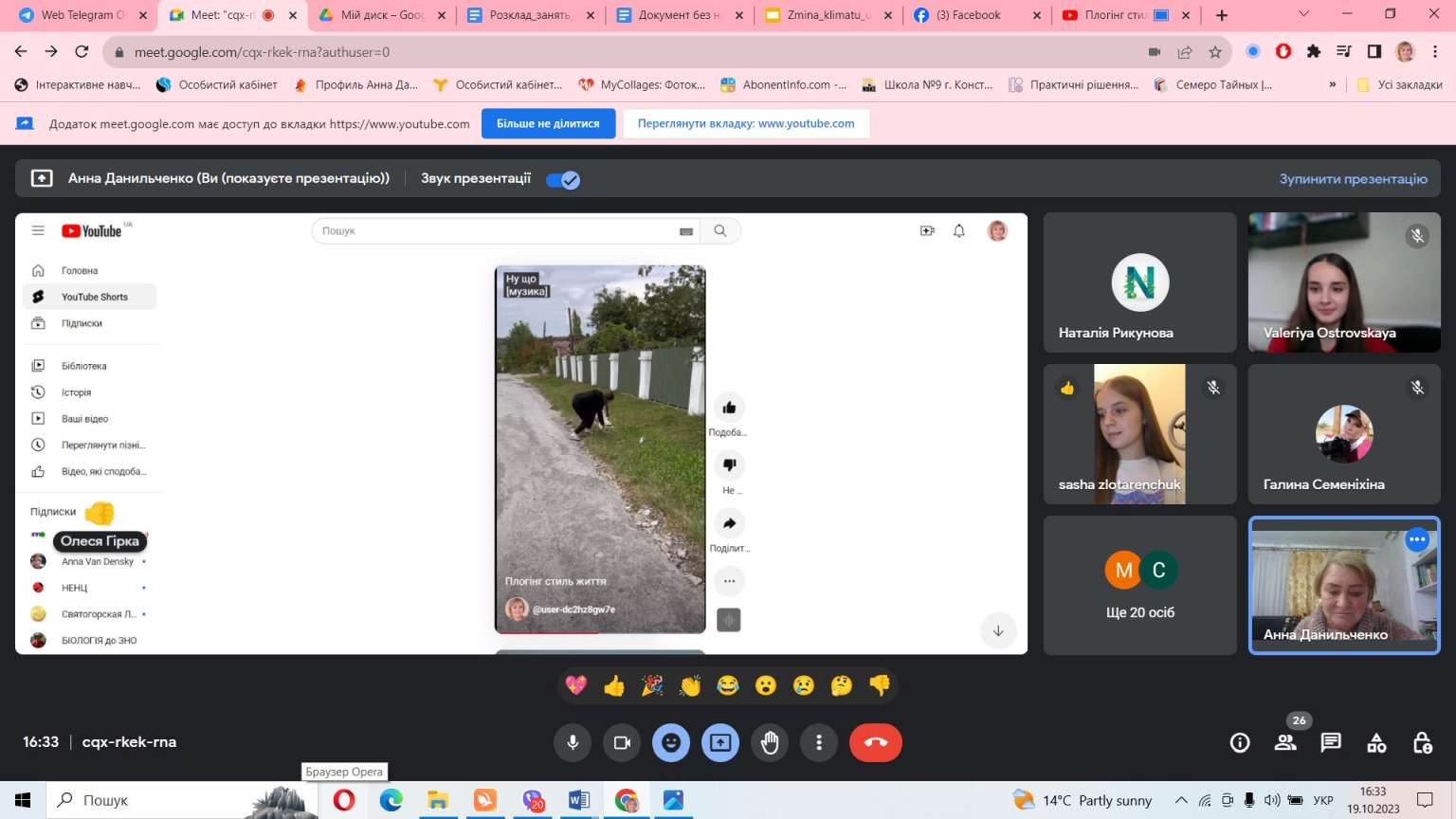Open Word from the taskbar

[579, 800]
